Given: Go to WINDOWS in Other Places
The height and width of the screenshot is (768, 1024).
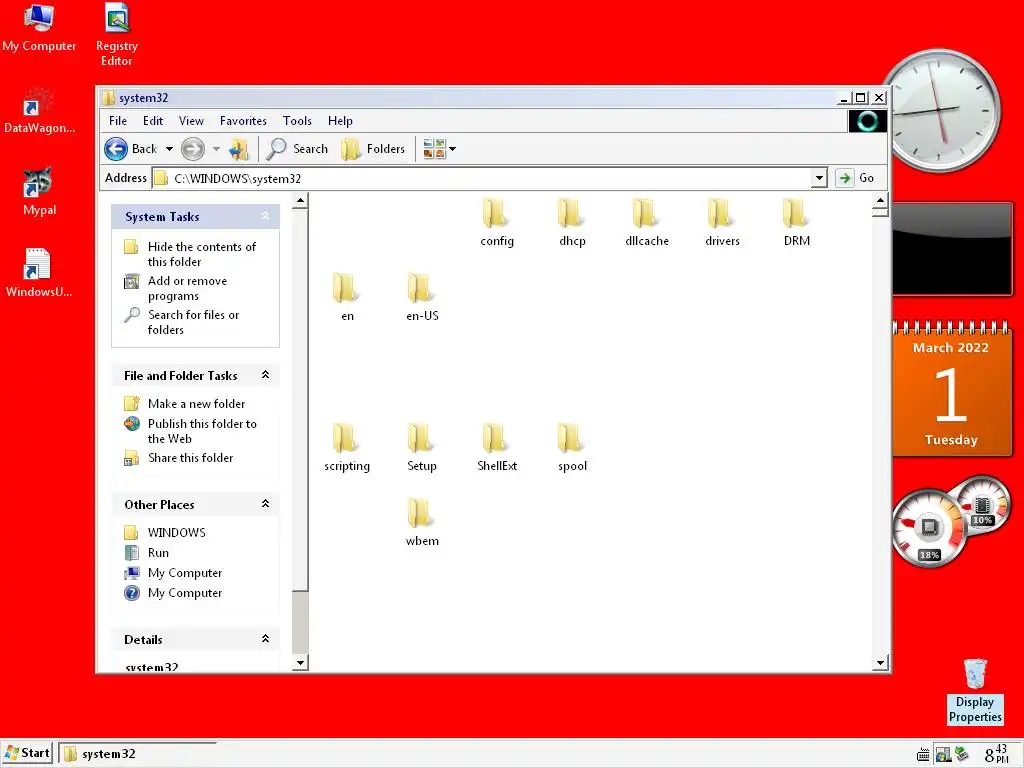Looking at the screenshot, I should [176, 532].
